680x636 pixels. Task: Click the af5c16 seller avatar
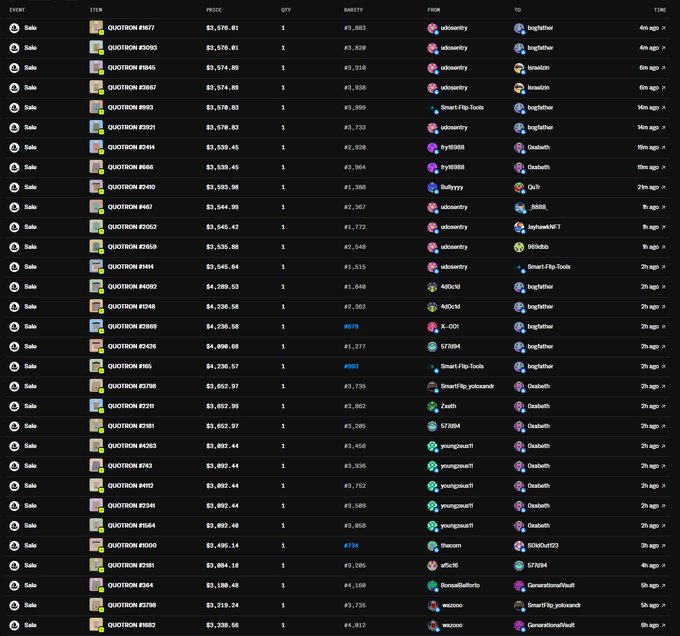(x=432, y=565)
